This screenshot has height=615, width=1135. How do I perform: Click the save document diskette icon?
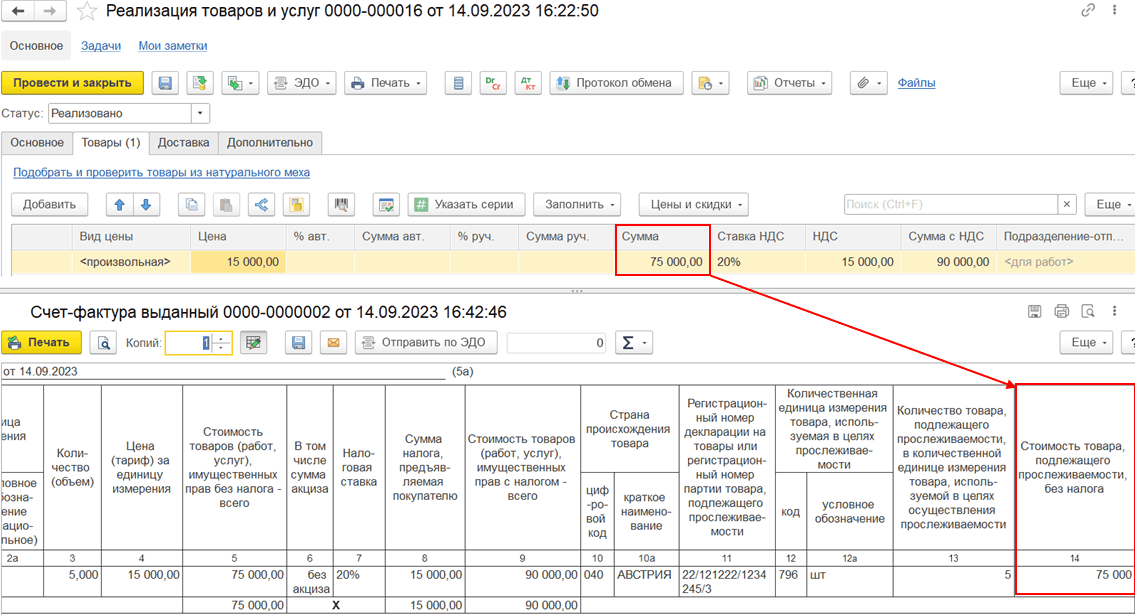165,83
